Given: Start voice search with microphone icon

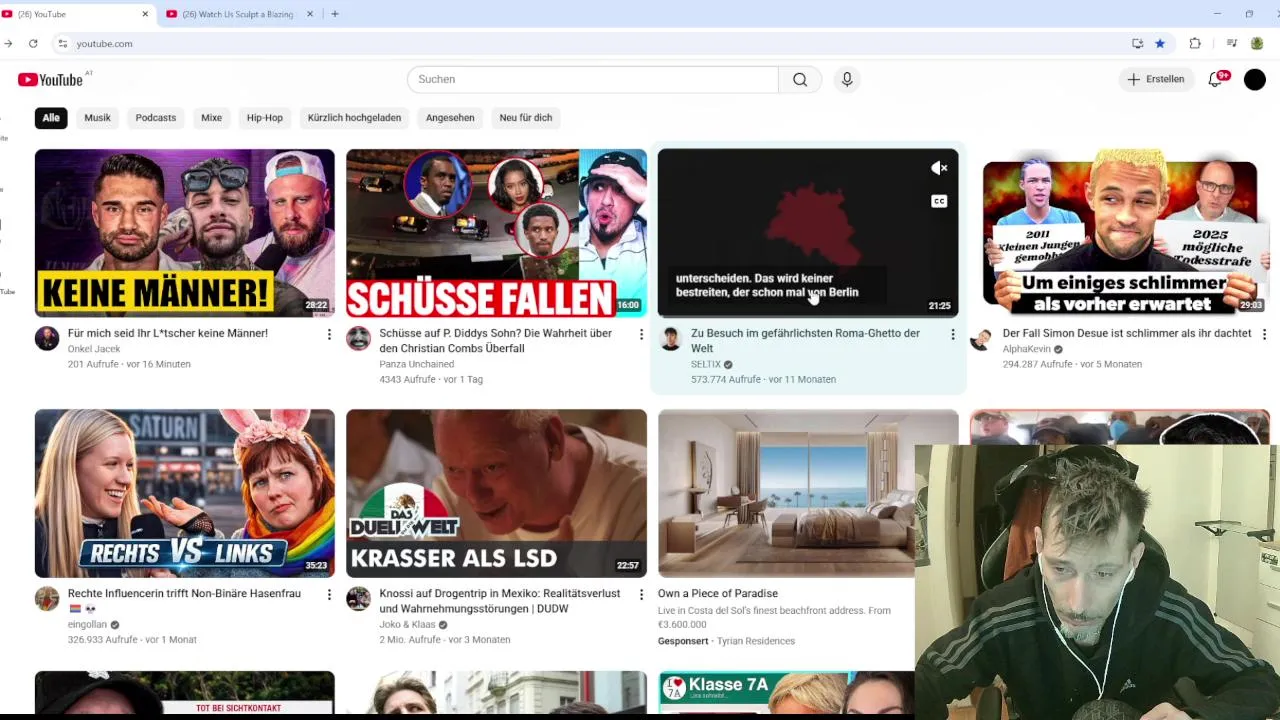Looking at the screenshot, I should coord(847,79).
